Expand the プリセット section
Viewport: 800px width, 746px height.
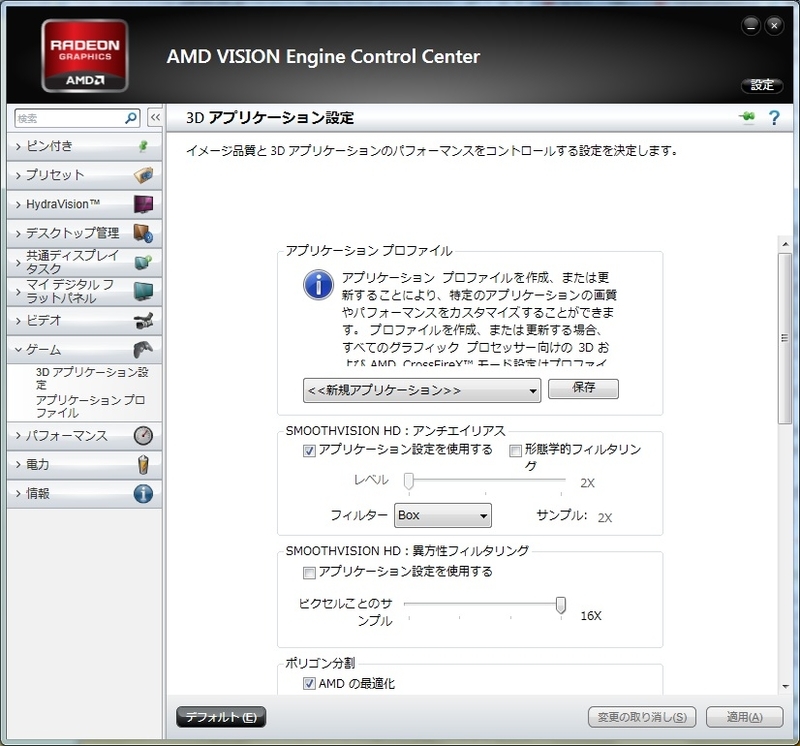(84, 175)
